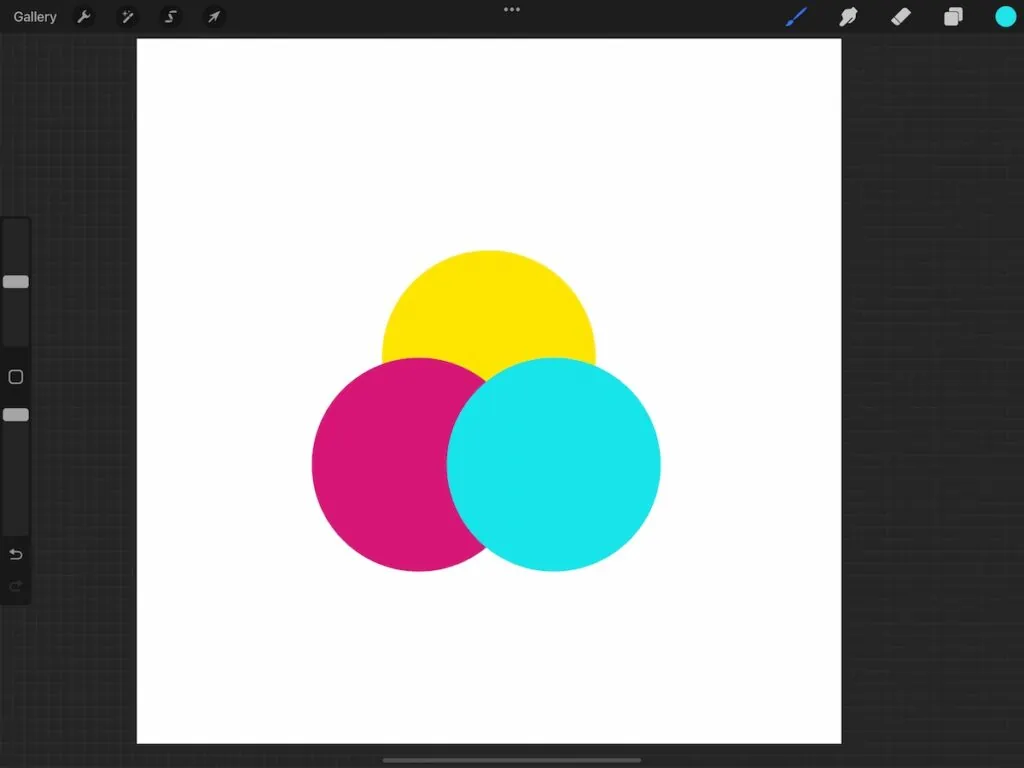Tap the magenta circle on canvas
Image resolution: width=1024 pixels, height=768 pixels.
click(379, 464)
